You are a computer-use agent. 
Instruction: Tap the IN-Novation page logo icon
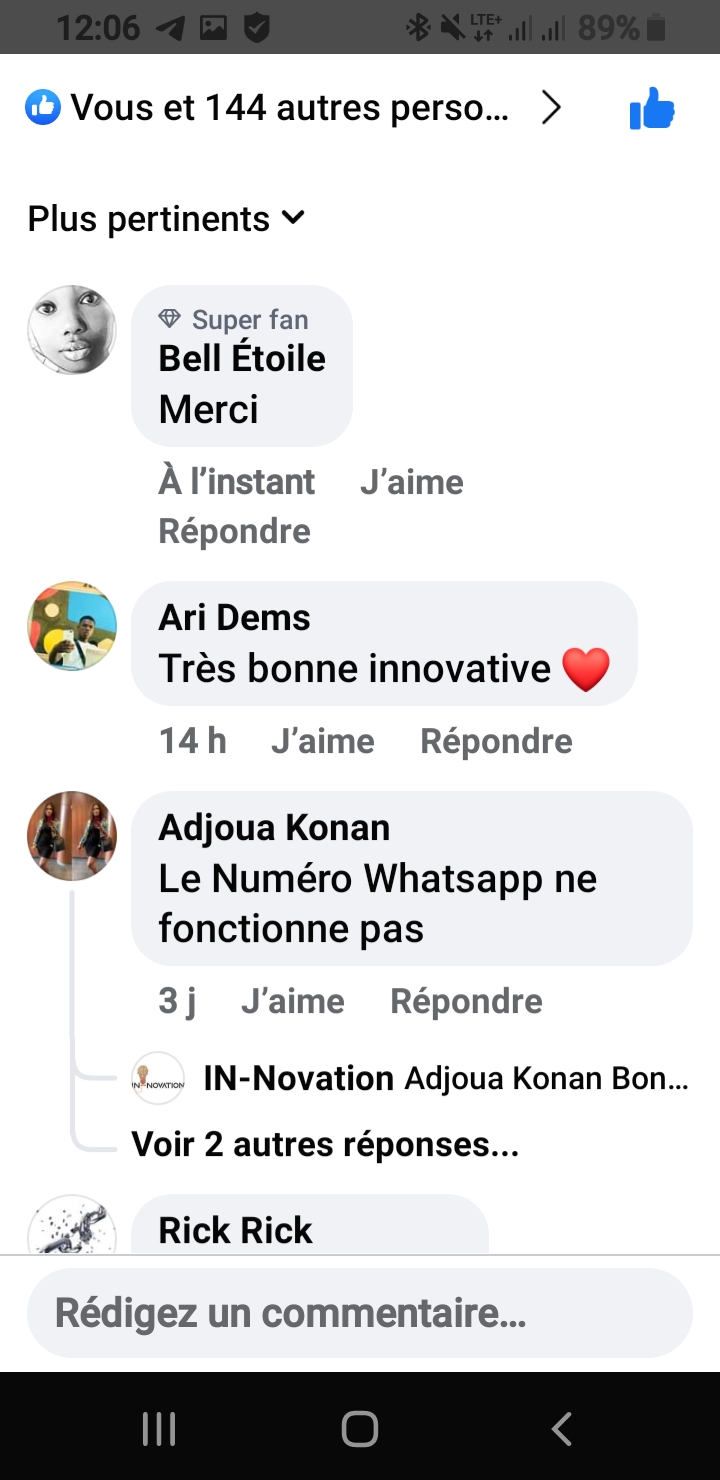point(158,1078)
